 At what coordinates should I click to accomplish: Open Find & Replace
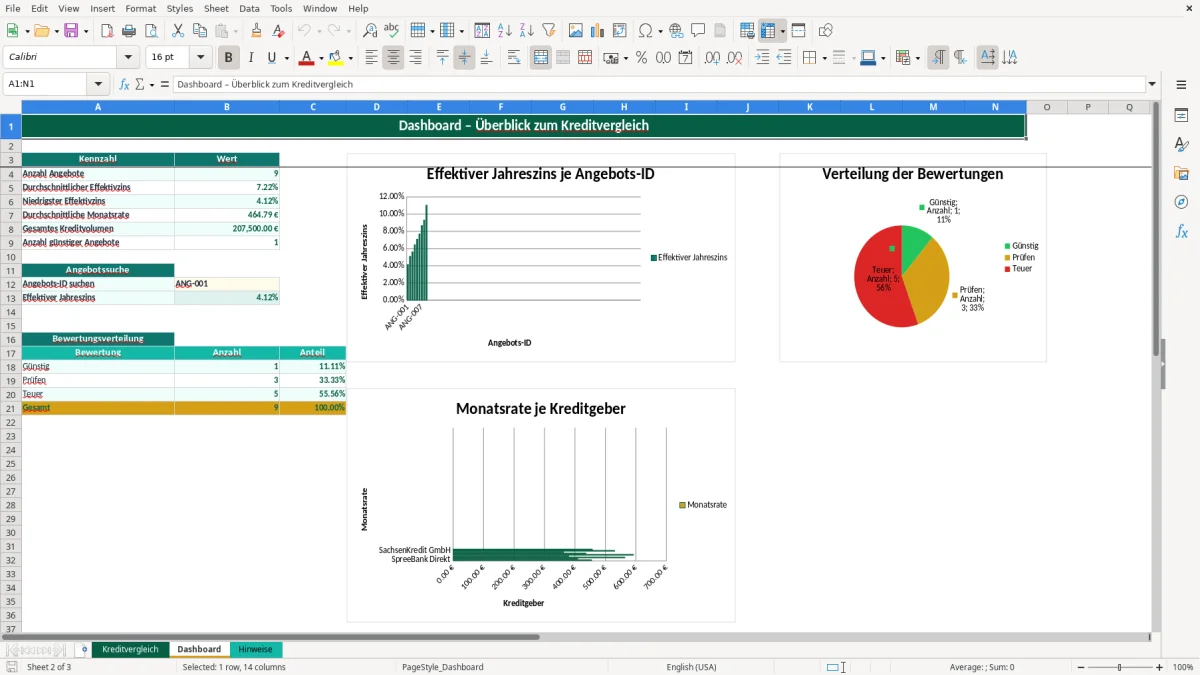(370, 31)
